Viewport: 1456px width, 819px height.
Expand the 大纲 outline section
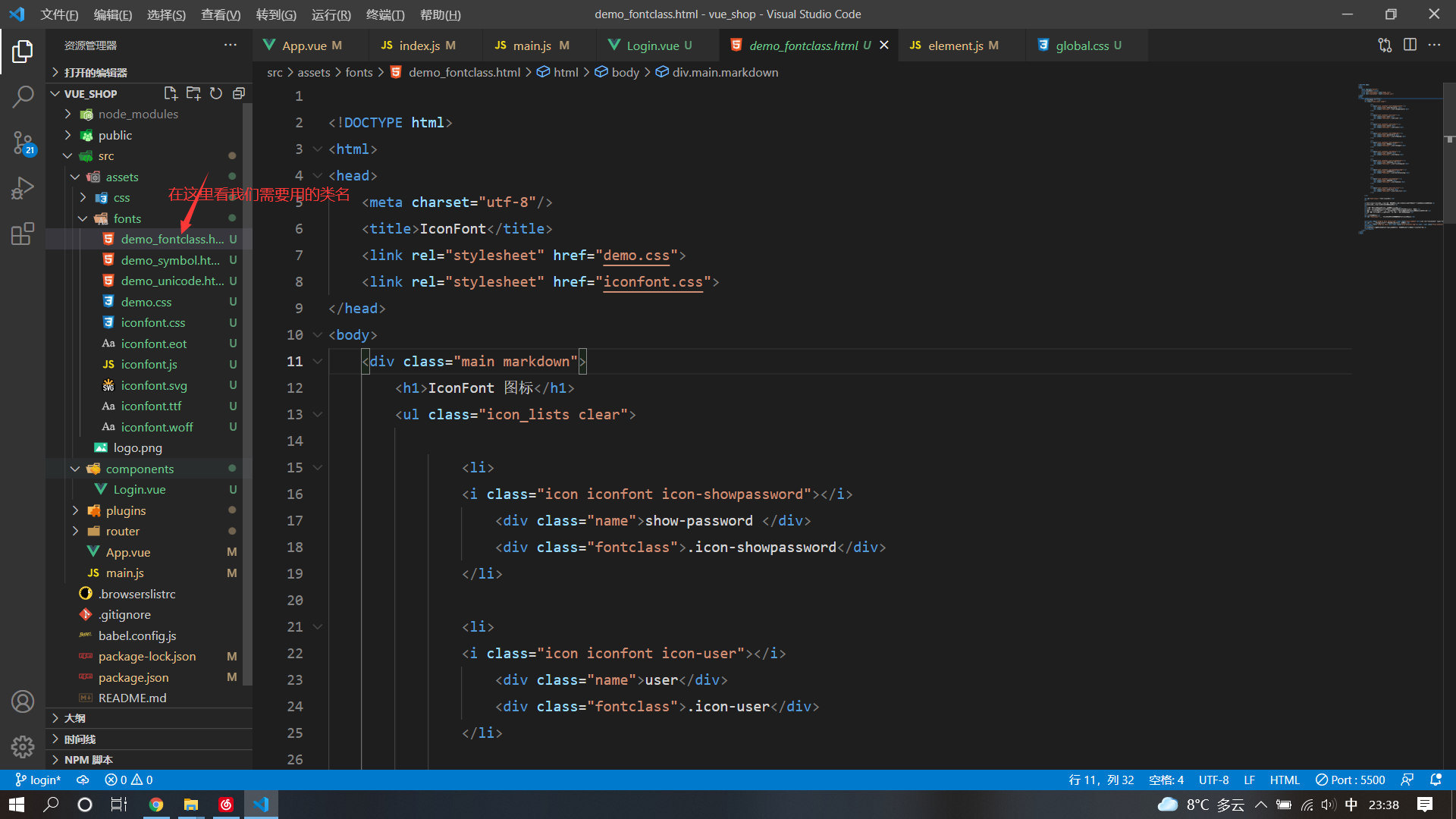[149, 718]
